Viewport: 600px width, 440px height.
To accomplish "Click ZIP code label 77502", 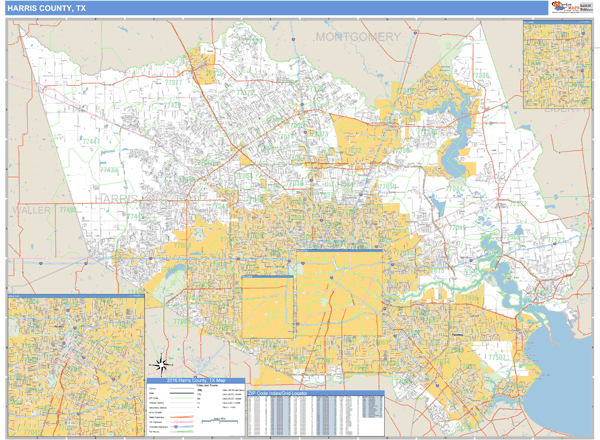I will (x=497, y=357).
